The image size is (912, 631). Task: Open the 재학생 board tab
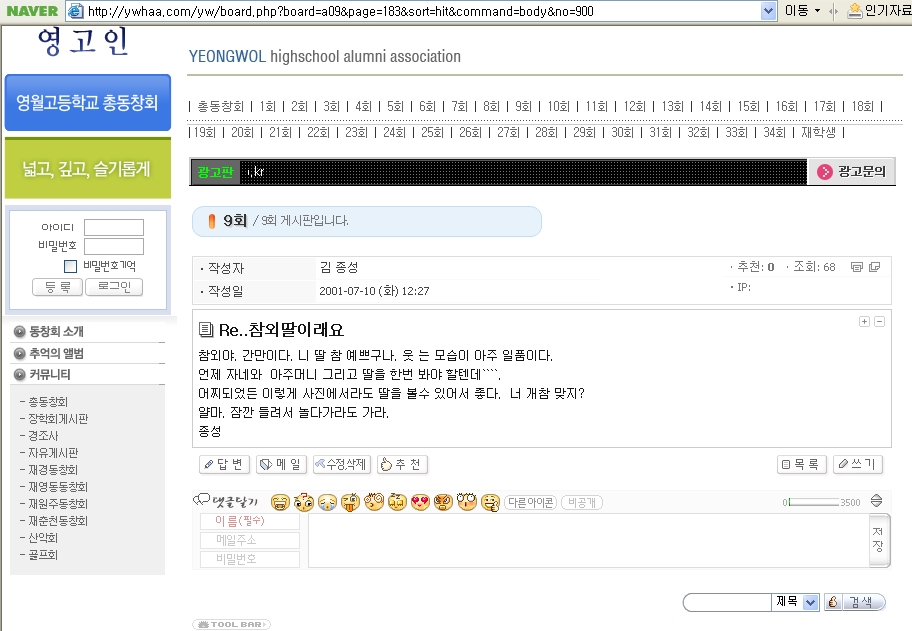pyautogui.click(x=818, y=133)
